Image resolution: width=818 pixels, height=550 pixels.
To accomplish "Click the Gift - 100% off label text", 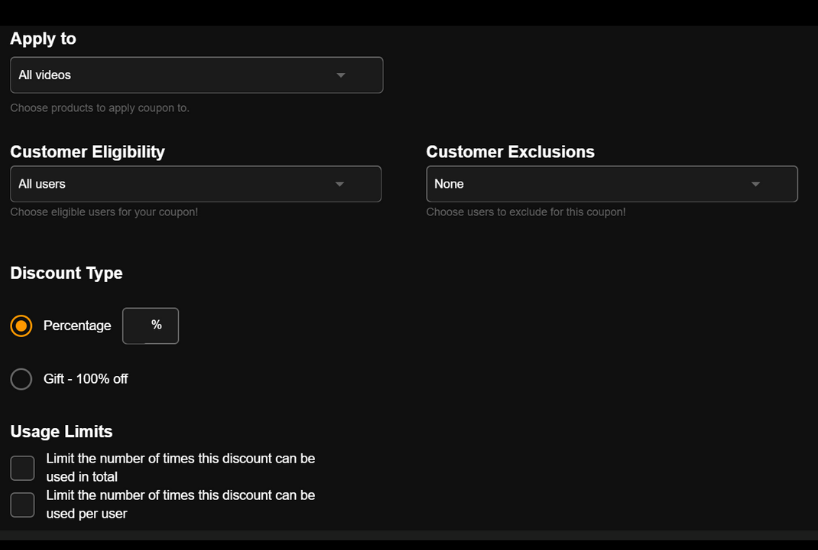I will (86, 379).
